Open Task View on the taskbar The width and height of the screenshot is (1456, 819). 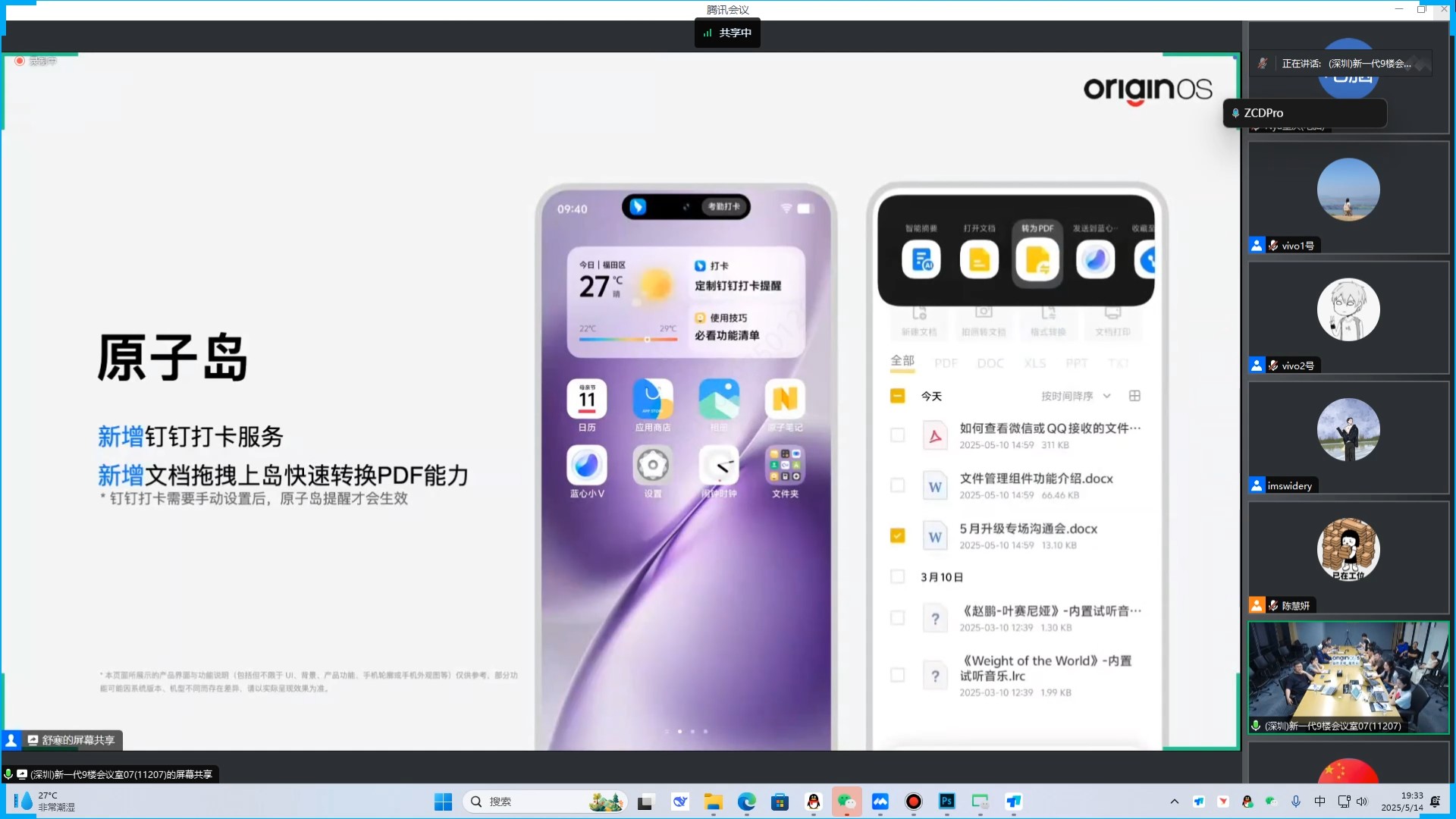[645, 802]
